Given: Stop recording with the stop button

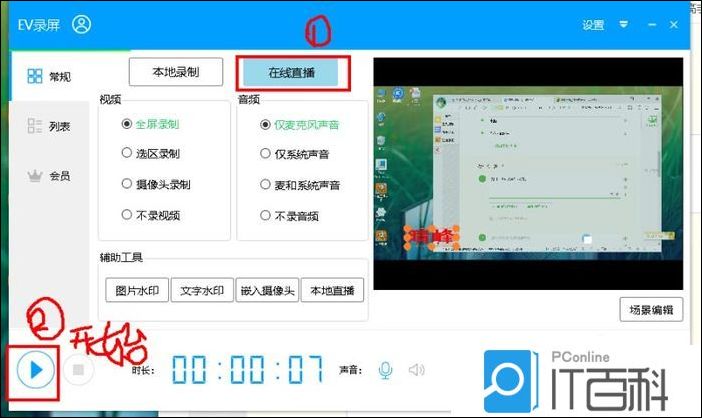Looking at the screenshot, I should coord(78,370).
